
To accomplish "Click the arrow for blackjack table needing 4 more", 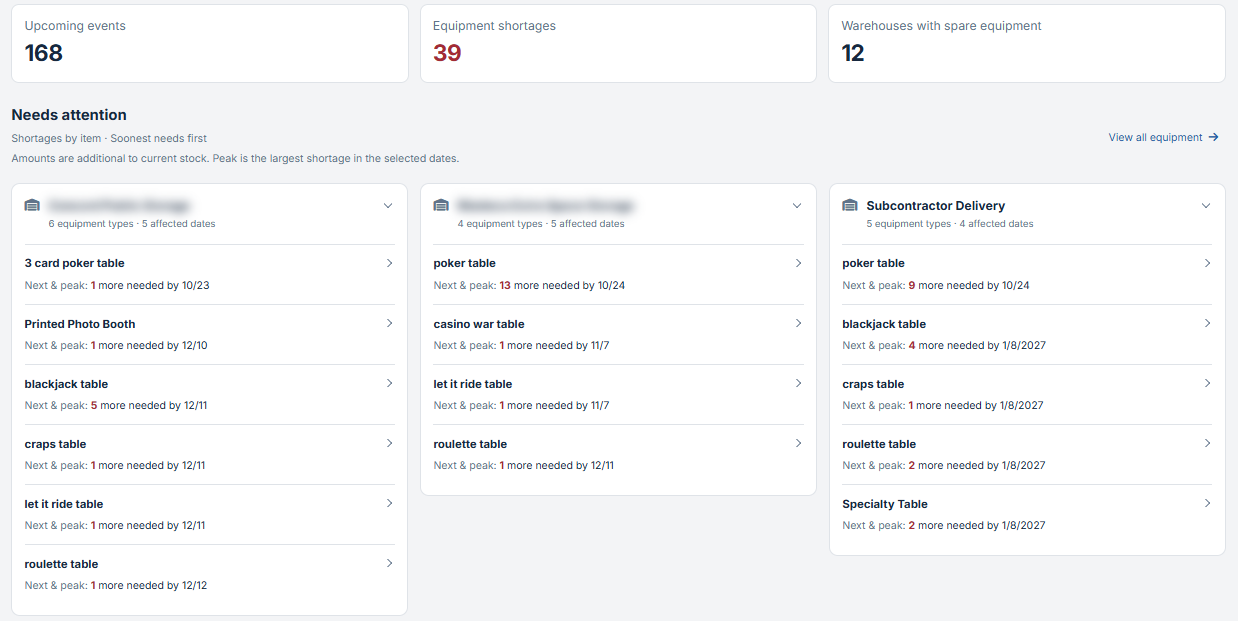I will (1207, 323).
